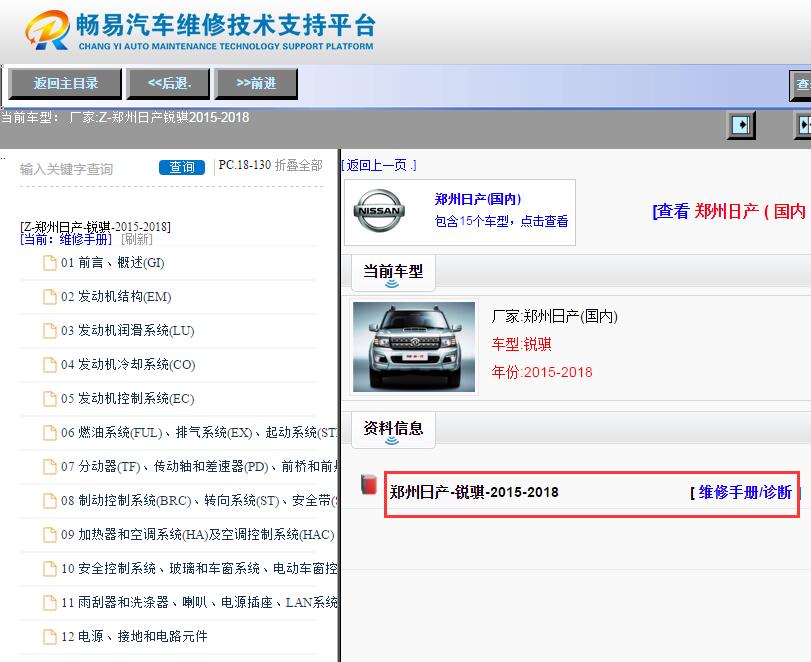Screen dimensions: 811x662
Task: Open 11 雨刮器和洗涤器、喇叭 chapter
Action: point(199,603)
